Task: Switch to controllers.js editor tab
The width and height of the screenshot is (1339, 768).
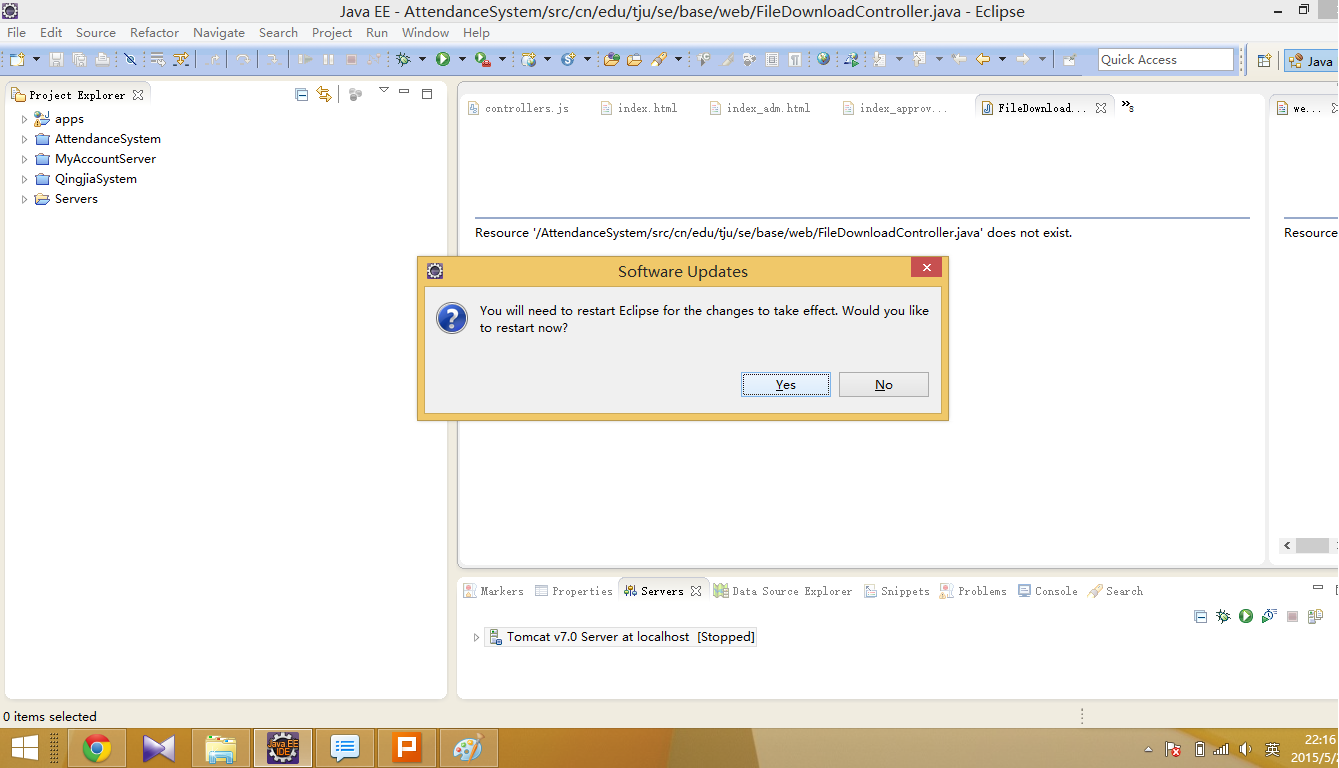Action: coord(518,108)
